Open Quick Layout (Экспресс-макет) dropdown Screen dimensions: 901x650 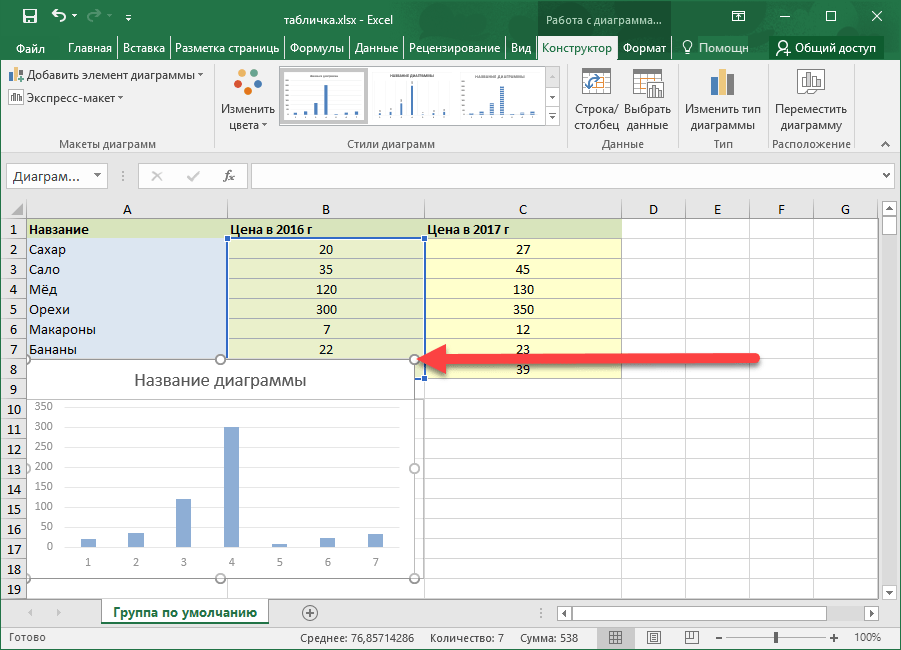67,97
